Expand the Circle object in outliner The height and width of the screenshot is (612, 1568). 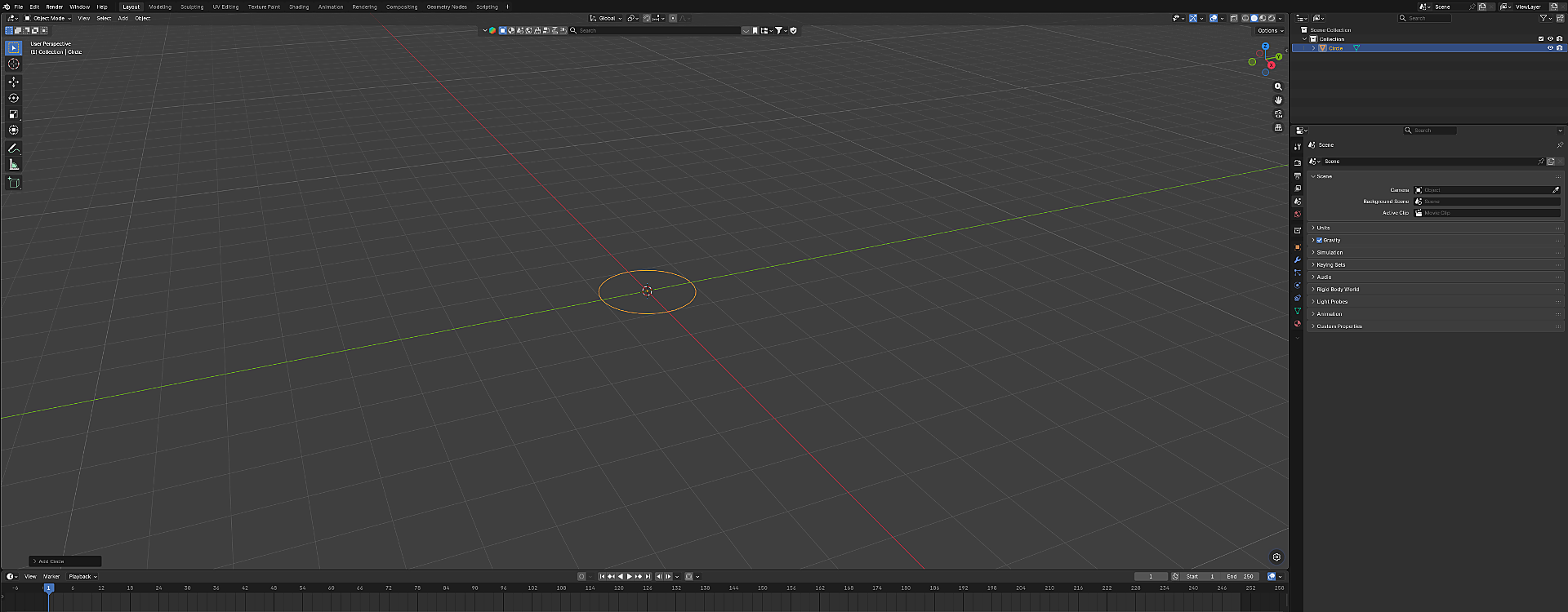pyautogui.click(x=1313, y=48)
